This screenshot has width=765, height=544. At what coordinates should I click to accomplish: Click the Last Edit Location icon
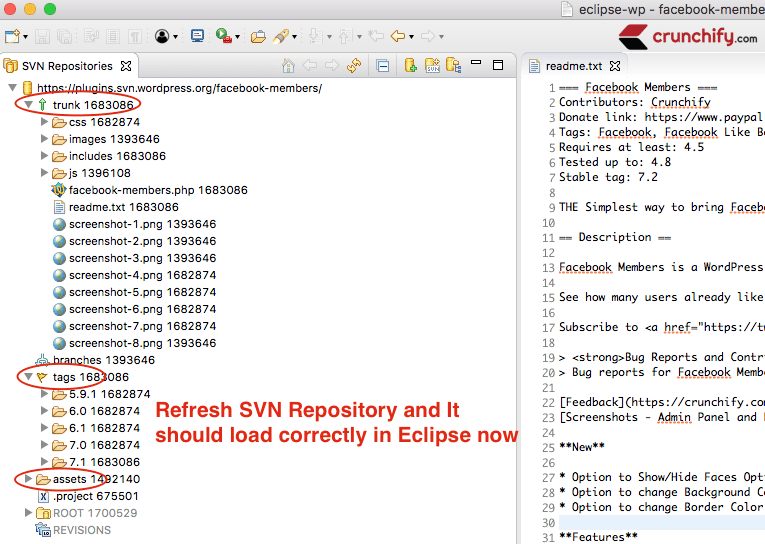click(x=376, y=36)
